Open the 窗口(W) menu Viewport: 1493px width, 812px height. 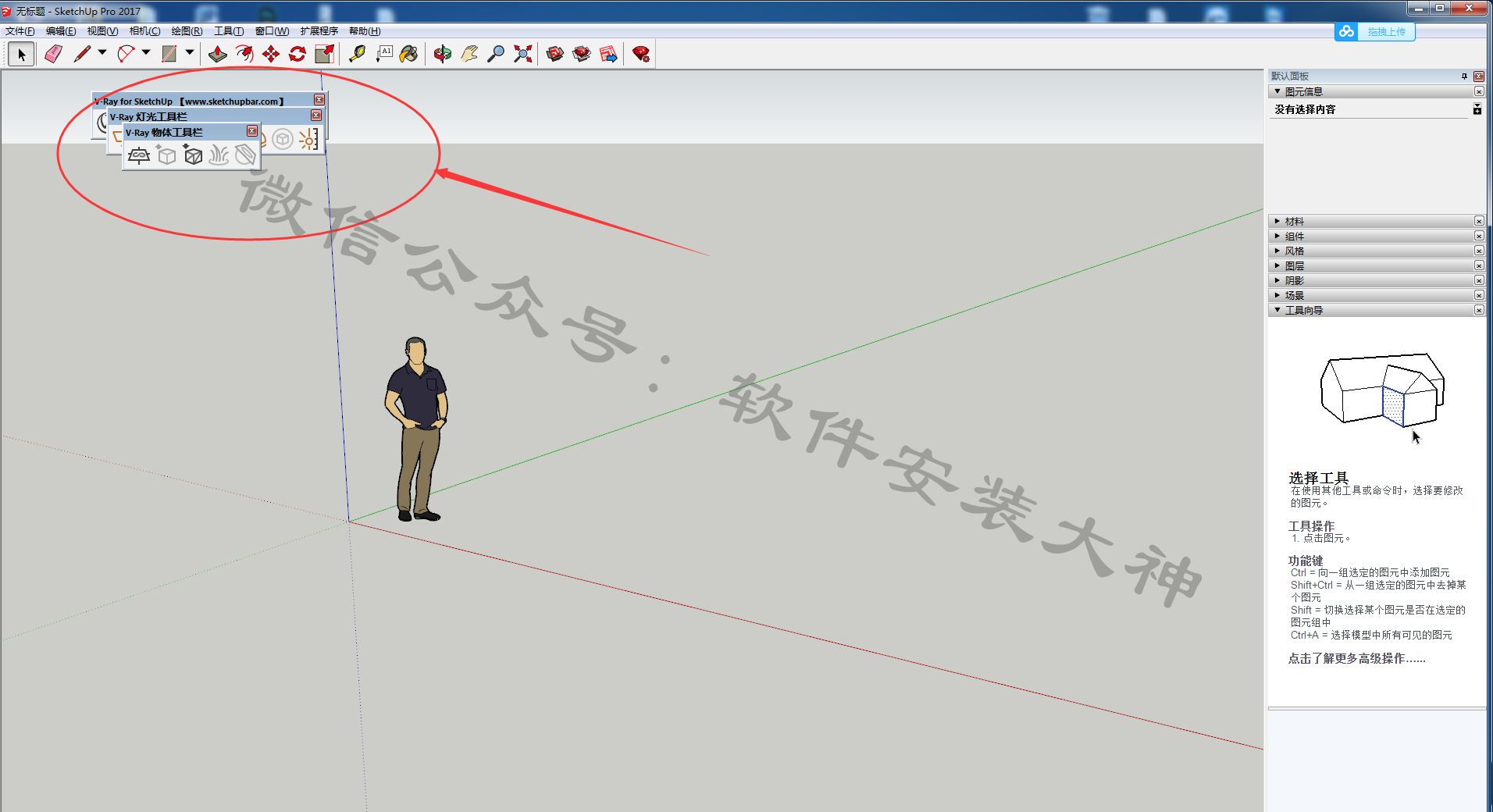pos(272,31)
